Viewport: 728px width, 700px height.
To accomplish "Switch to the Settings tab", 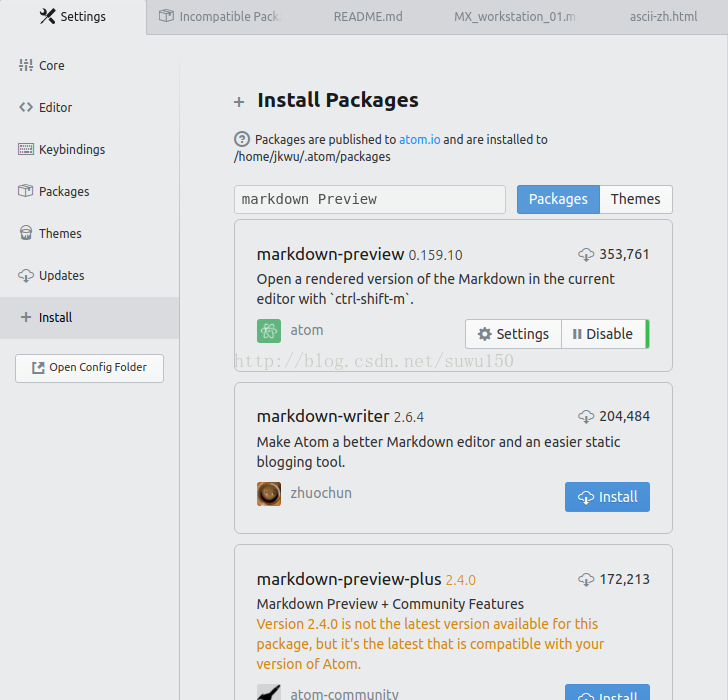I will pos(73,17).
